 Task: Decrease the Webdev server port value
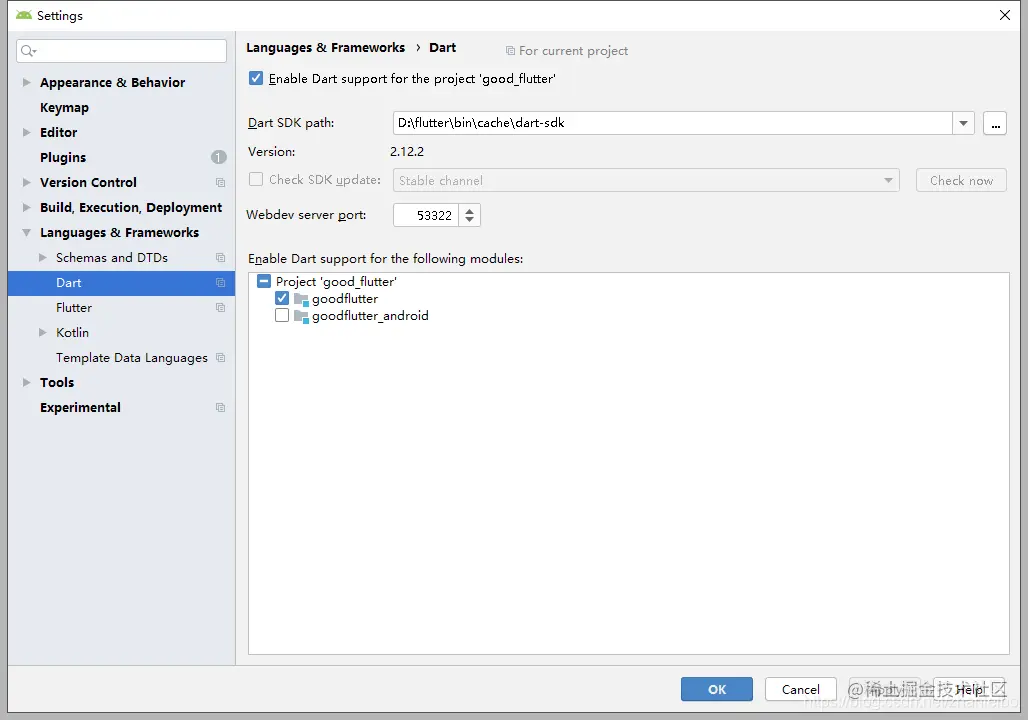[469, 220]
